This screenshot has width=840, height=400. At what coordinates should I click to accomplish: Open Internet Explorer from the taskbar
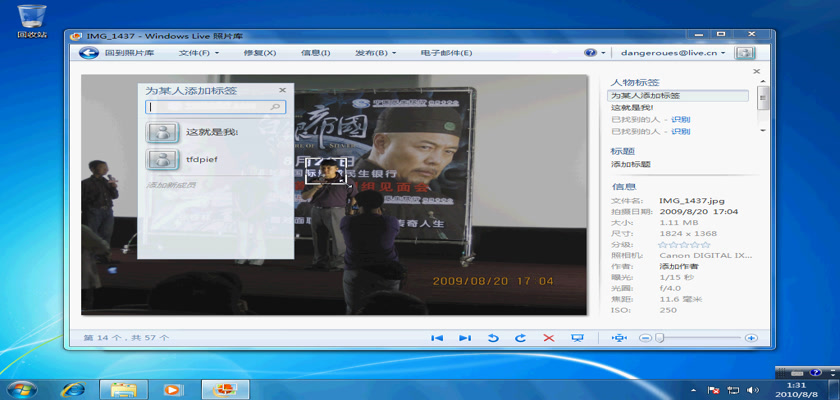(x=73, y=389)
